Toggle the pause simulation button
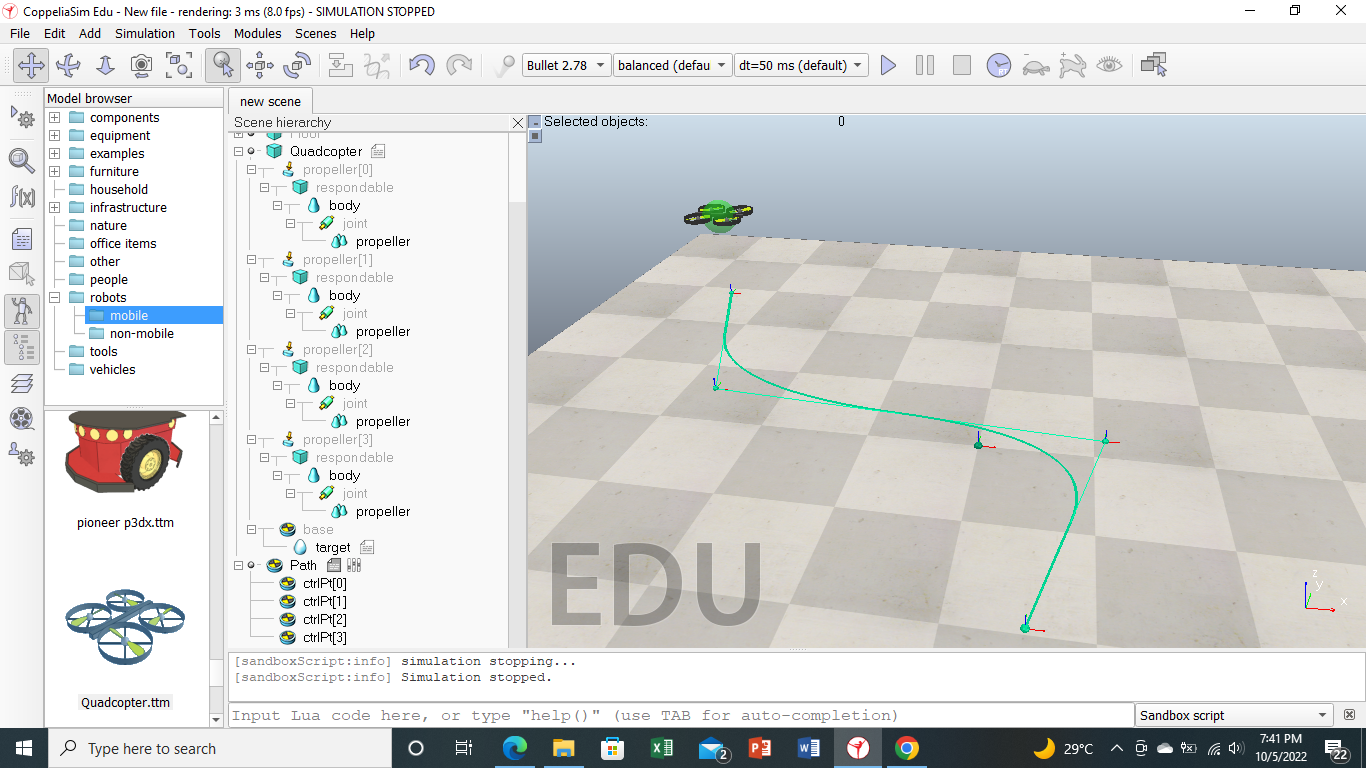 [x=924, y=66]
